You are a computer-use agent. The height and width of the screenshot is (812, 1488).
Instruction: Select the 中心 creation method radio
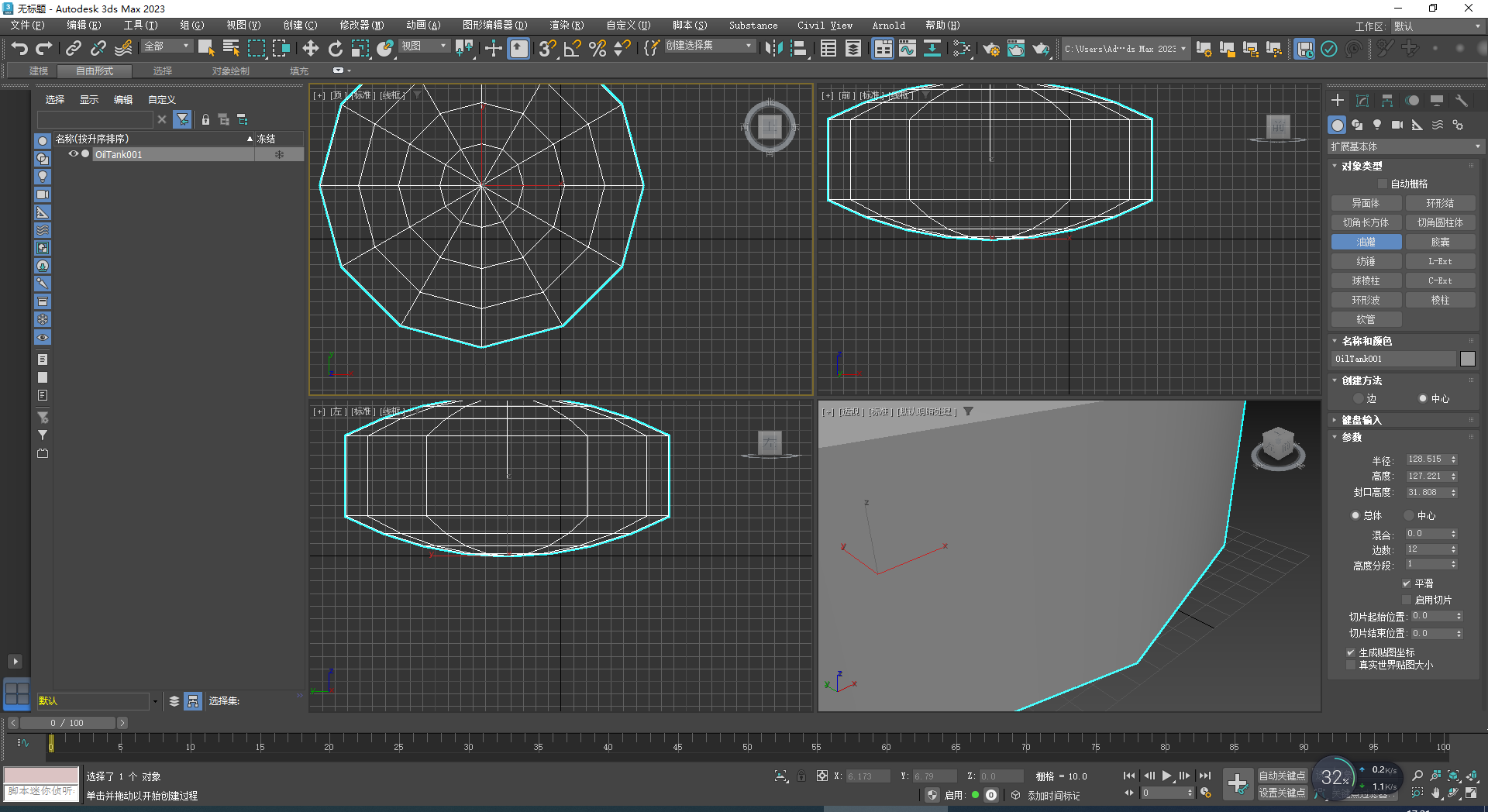click(1423, 398)
